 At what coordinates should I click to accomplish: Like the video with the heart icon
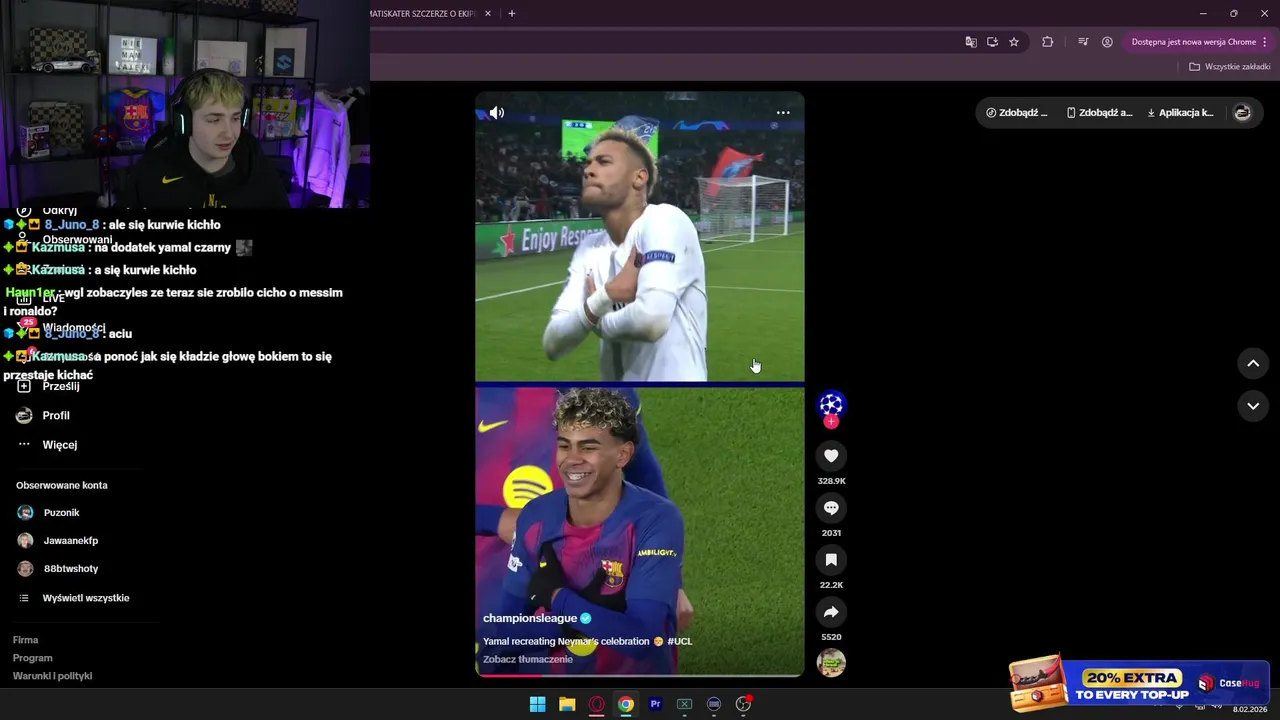coord(831,456)
